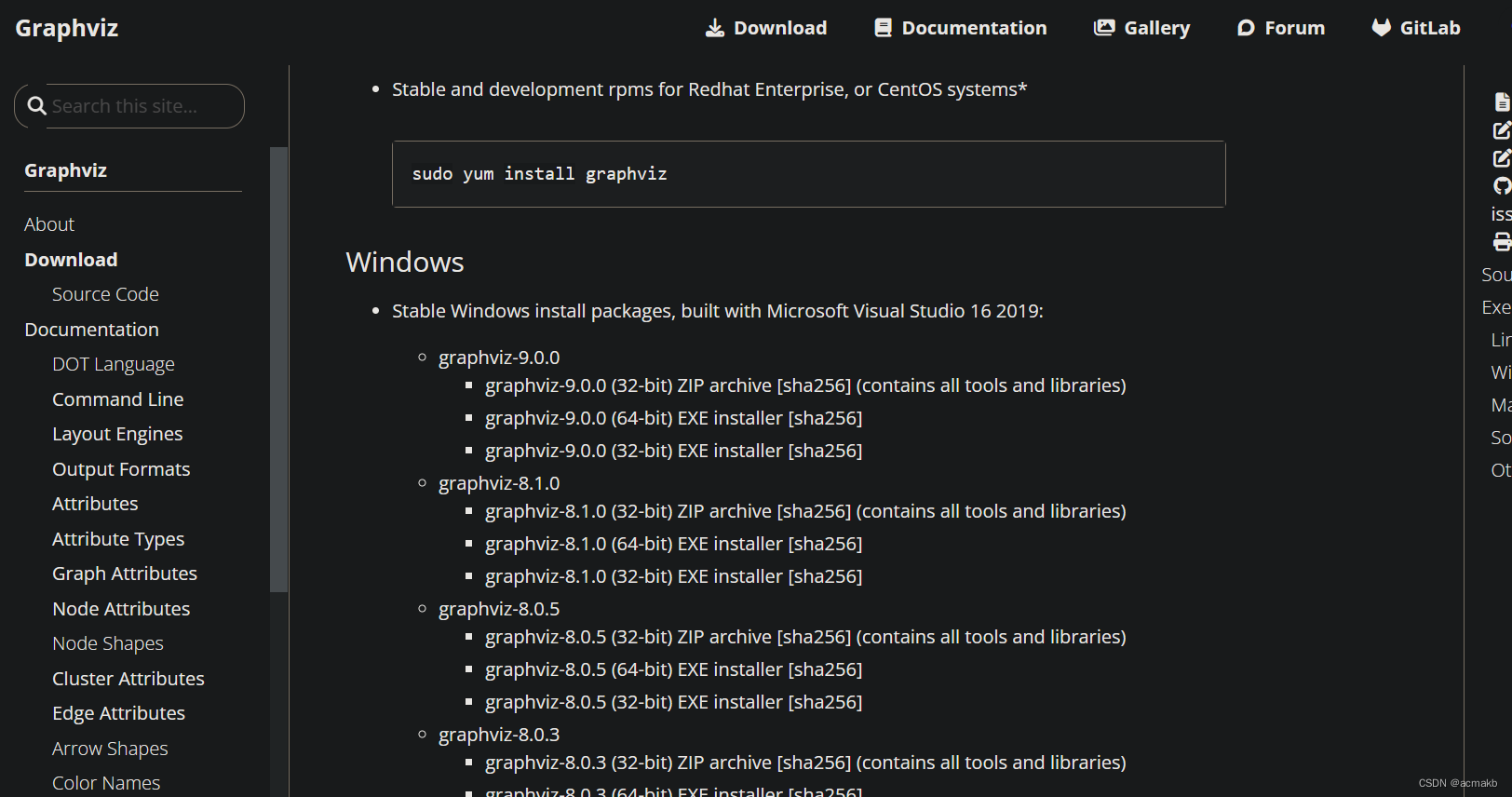Screen dimensions: 1512x797
Task: Download graphviz-8.0.5 (64-bit) EXE installer
Action: click(634, 669)
